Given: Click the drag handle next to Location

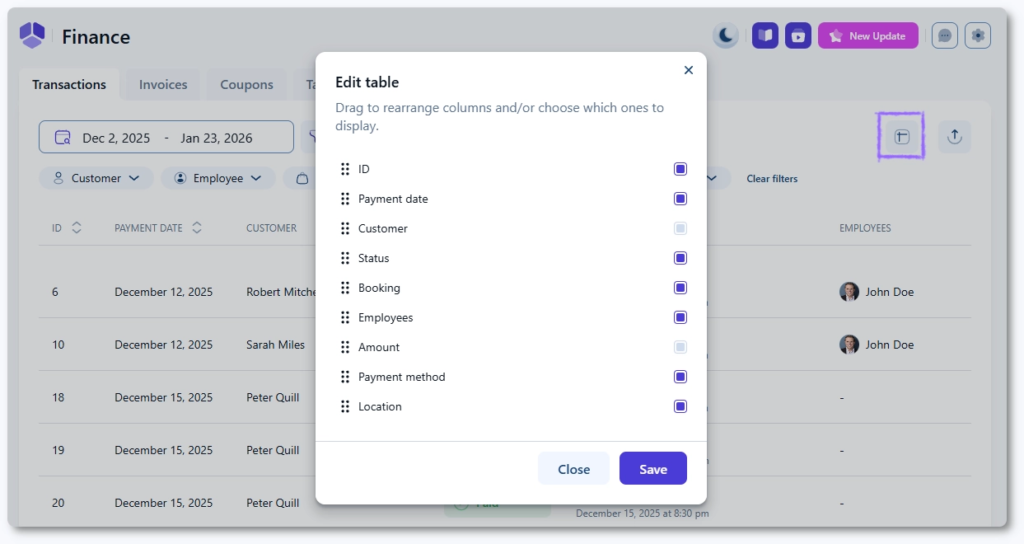Looking at the screenshot, I should [x=345, y=407].
